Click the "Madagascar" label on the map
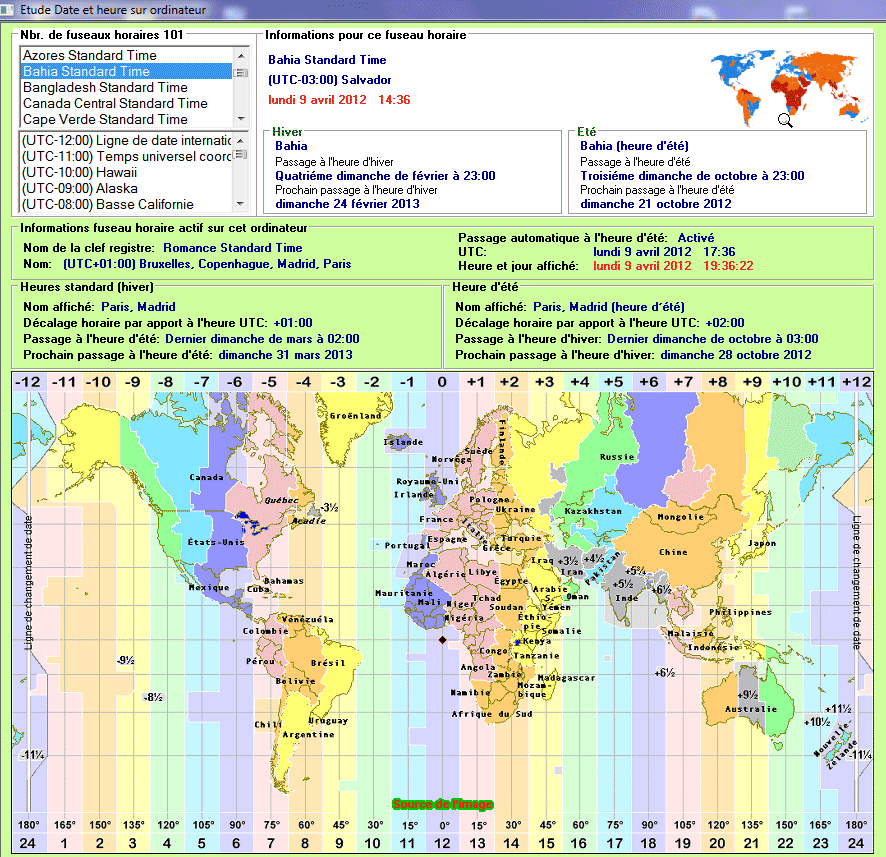The image size is (886, 857). pos(566,677)
